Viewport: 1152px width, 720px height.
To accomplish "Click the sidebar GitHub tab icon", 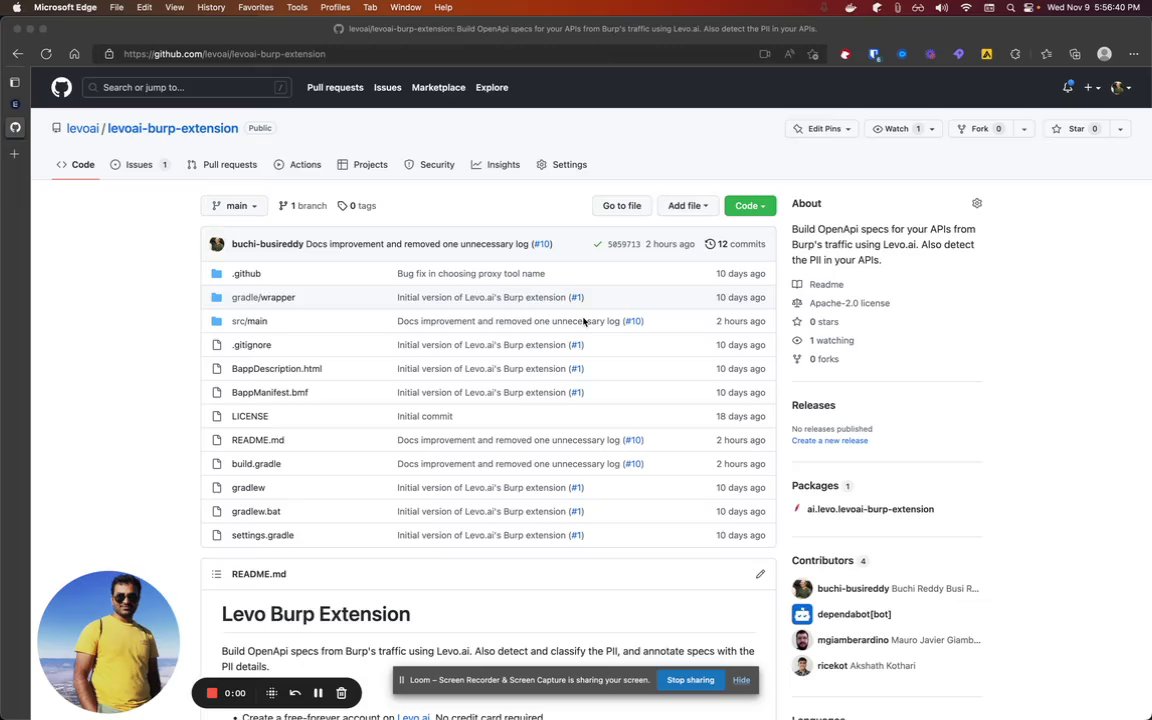I will click(15, 127).
